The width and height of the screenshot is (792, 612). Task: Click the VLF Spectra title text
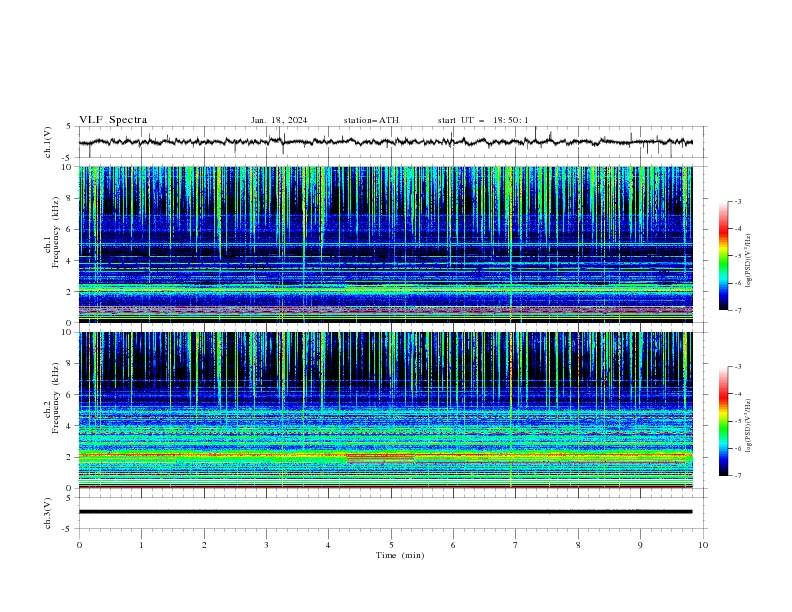pyautogui.click(x=113, y=120)
